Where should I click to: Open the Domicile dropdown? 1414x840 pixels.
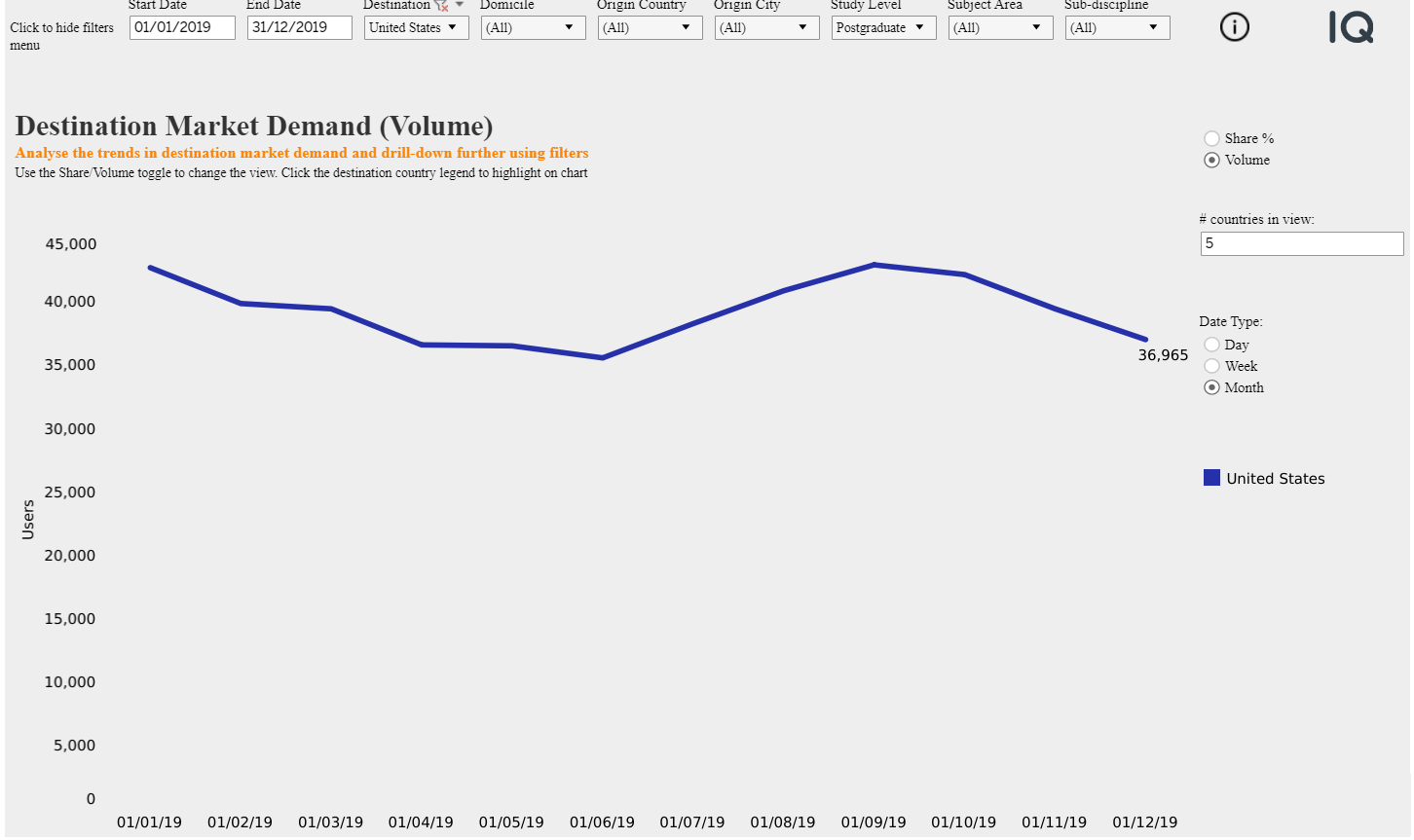click(x=534, y=27)
